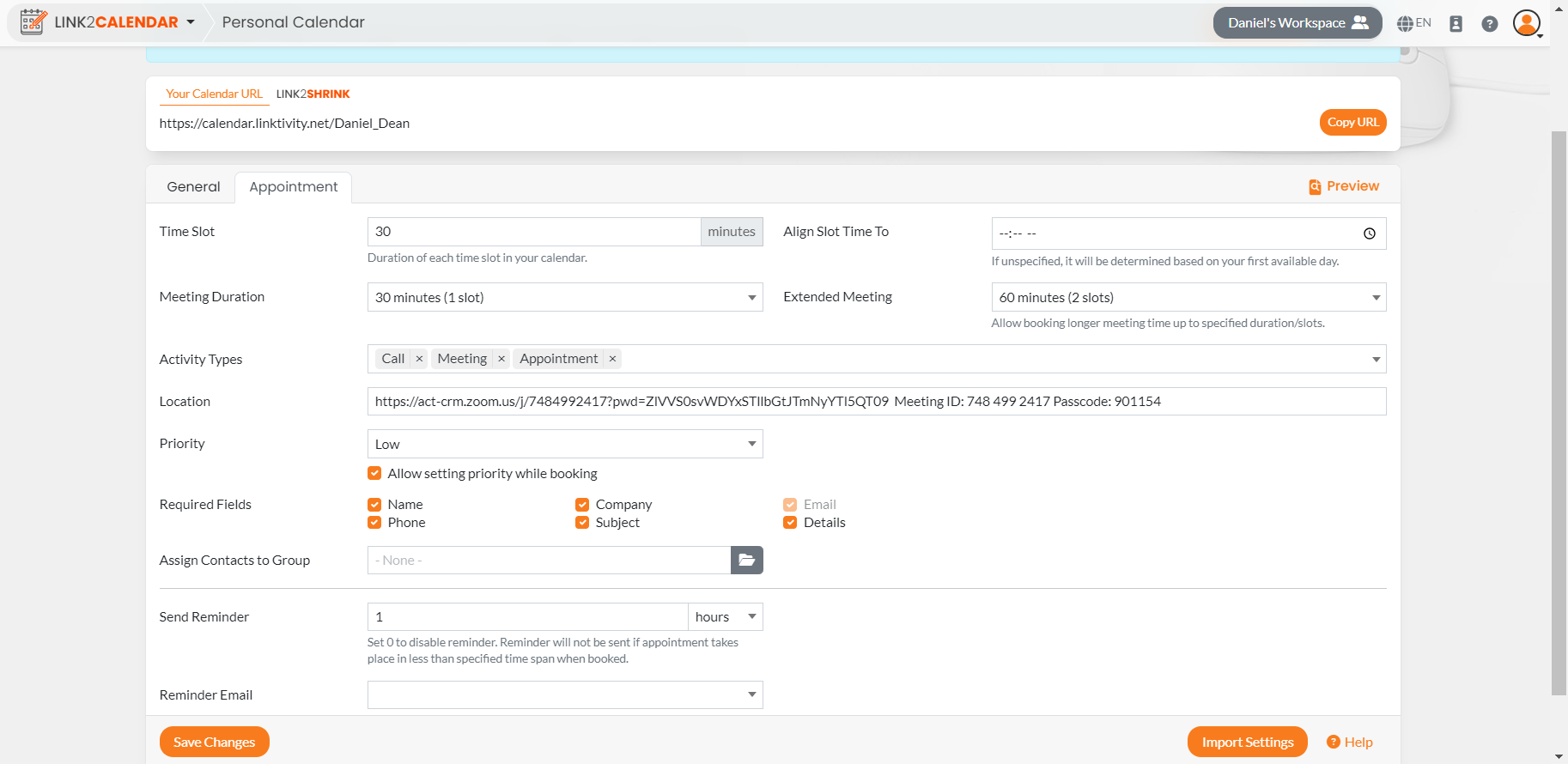The width and height of the screenshot is (1568, 764).
Task: Remove the Meeting activity type tag
Action: pos(501,359)
